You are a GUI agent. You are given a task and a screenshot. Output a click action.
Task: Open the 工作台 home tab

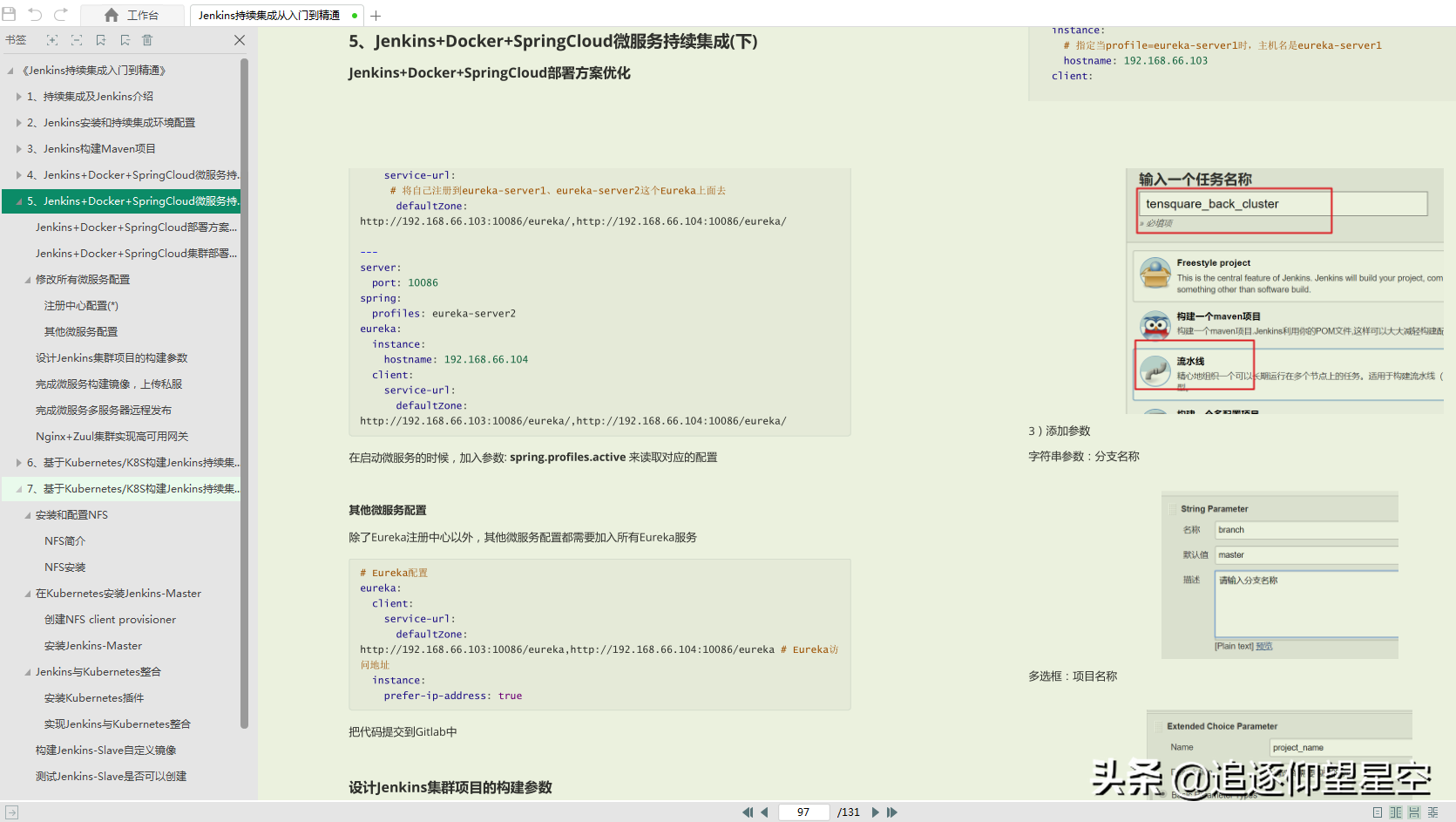(132, 15)
